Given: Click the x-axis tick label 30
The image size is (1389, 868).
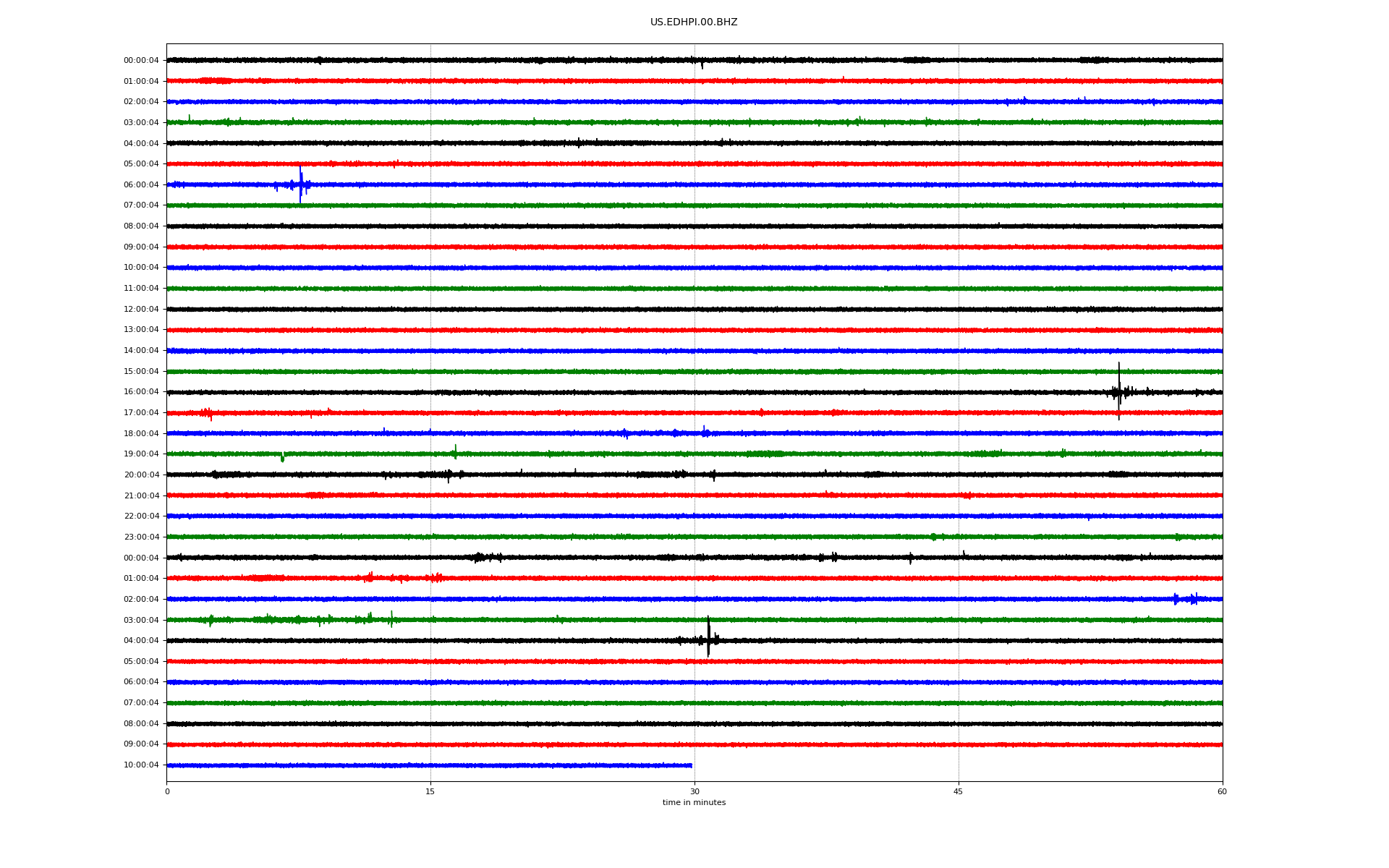Looking at the screenshot, I should pyautogui.click(x=694, y=791).
